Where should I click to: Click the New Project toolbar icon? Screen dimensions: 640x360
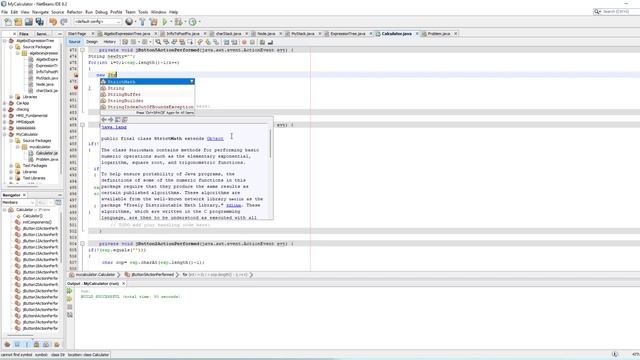pos(18,22)
